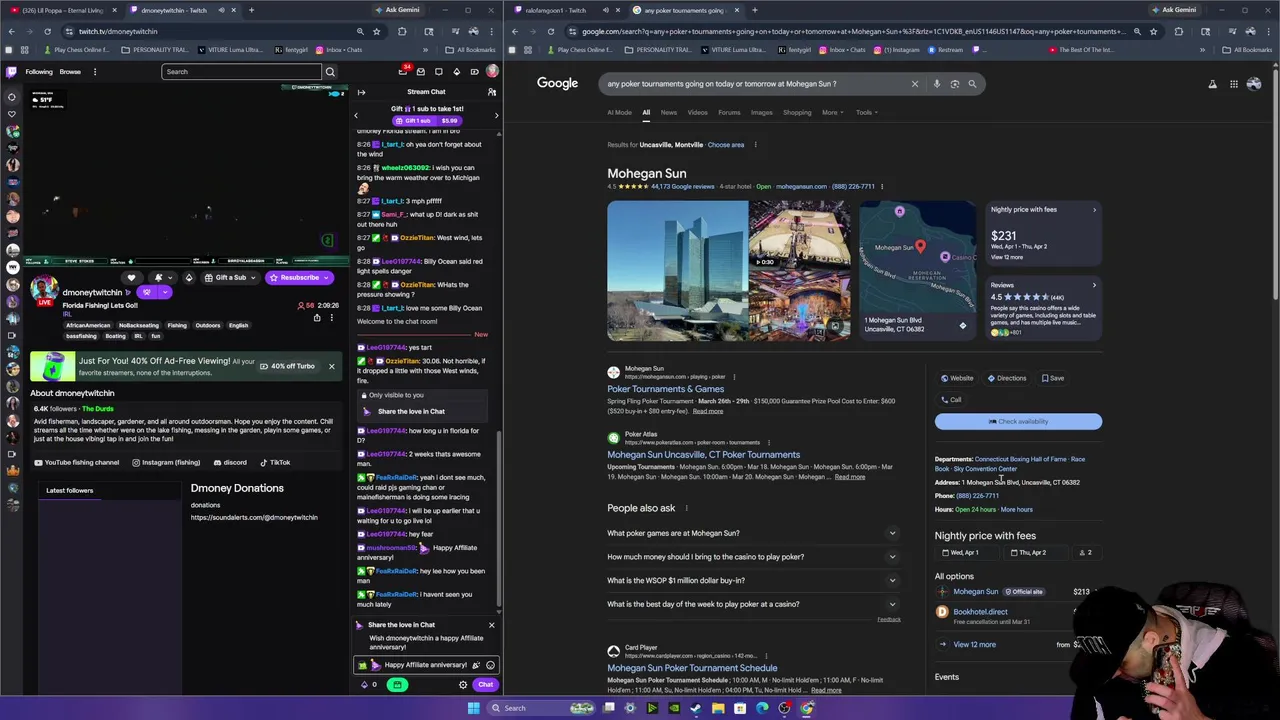Viewport: 1280px width, 720px height.
Task: Switch to the Forums results tab
Action: (x=729, y=112)
